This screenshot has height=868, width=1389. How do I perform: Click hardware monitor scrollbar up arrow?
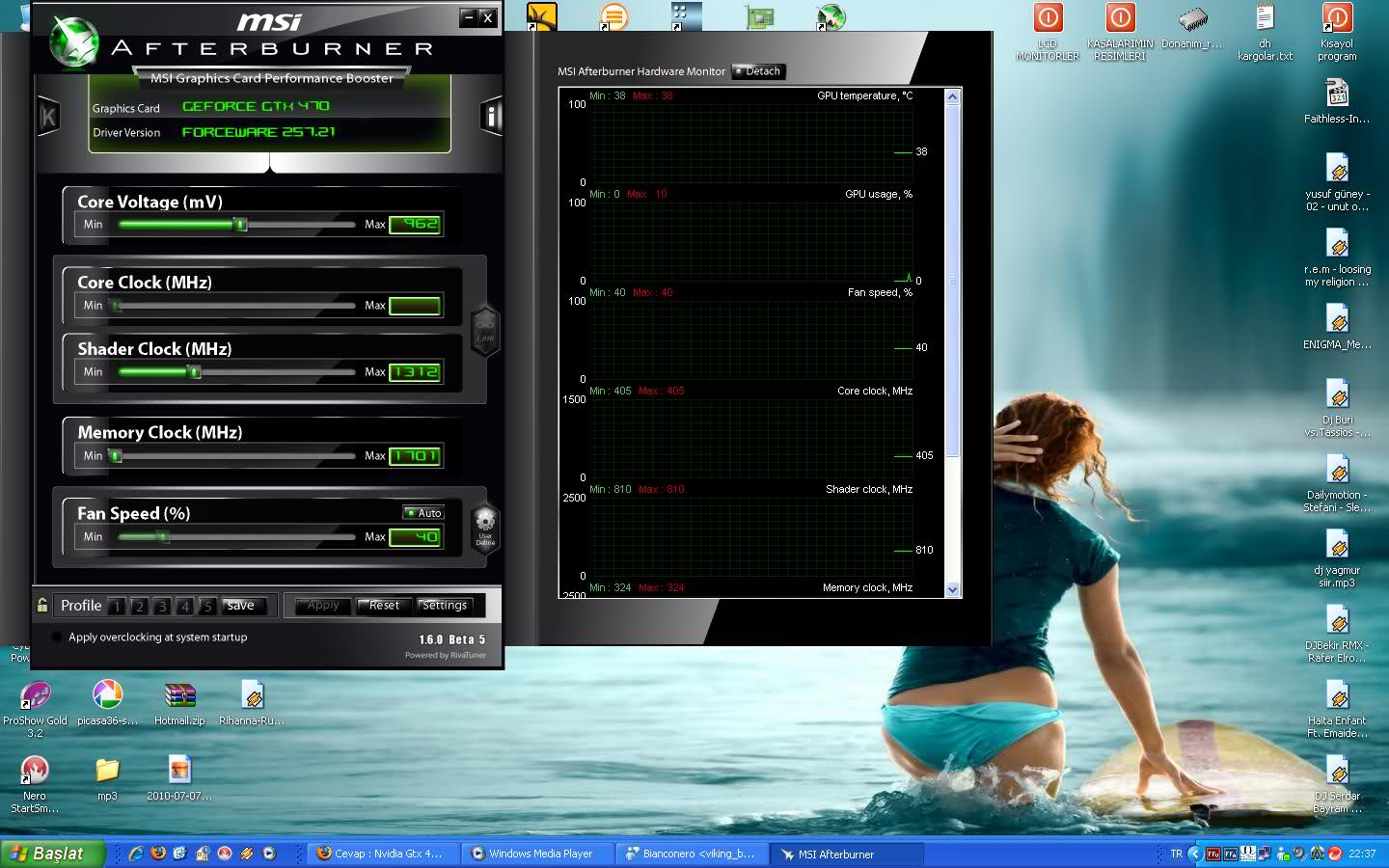pyautogui.click(x=953, y=96)
